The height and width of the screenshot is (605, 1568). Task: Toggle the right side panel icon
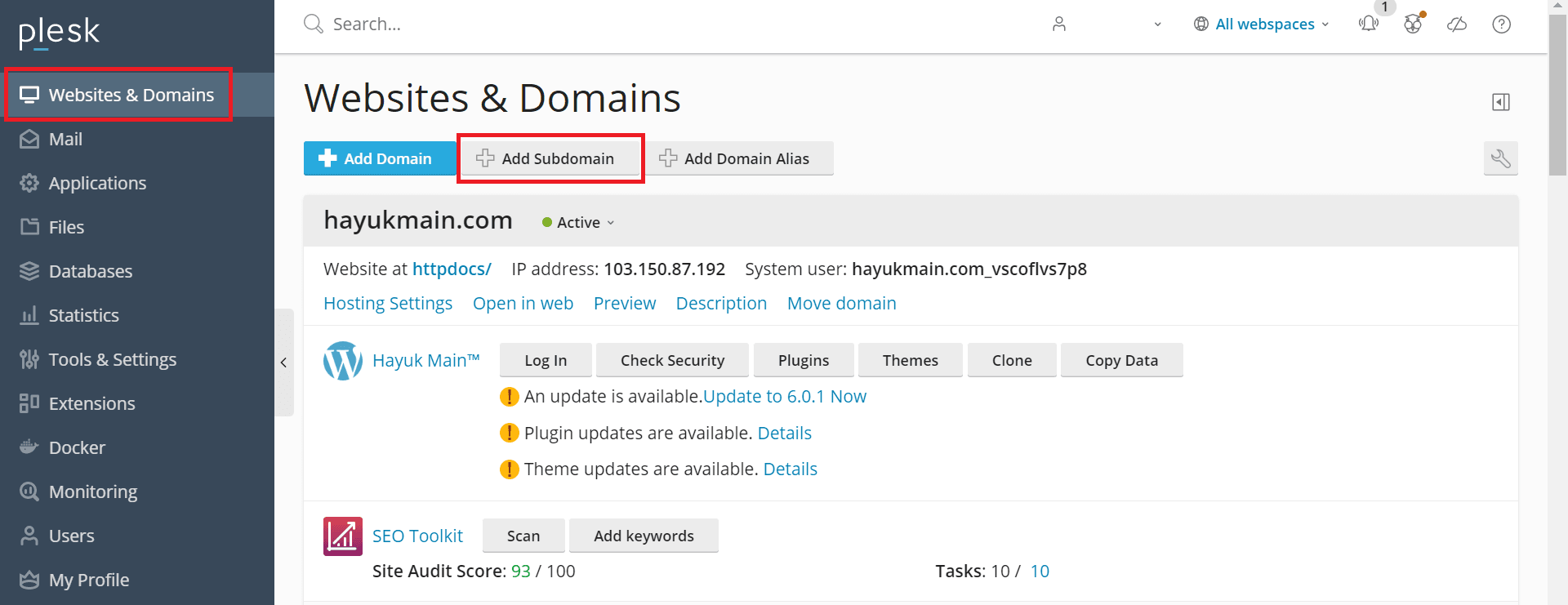[1500, 102]
